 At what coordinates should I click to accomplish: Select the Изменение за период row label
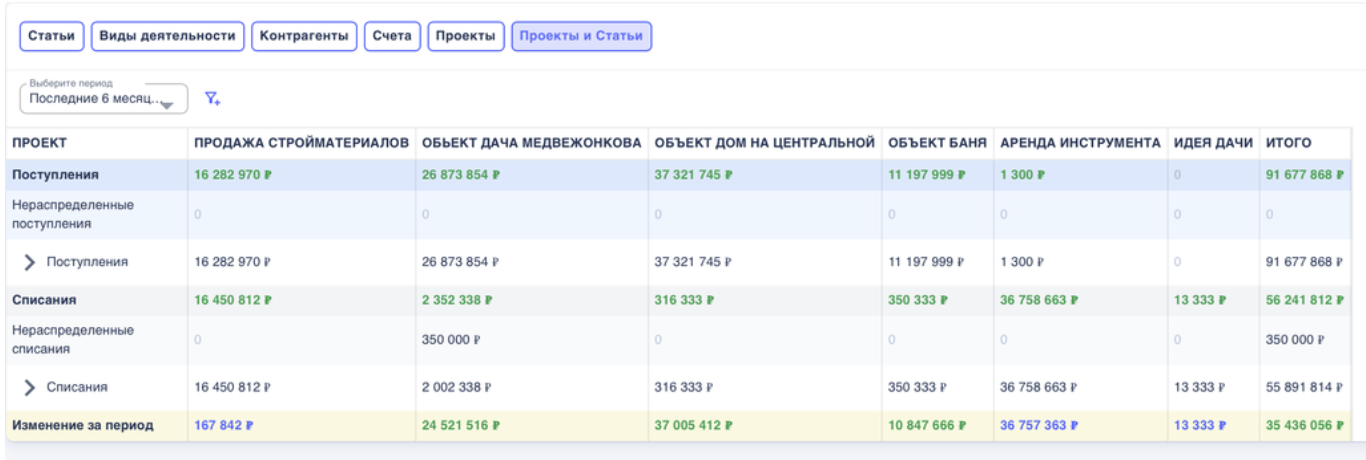pyautogui.click(x=83, y=425)
